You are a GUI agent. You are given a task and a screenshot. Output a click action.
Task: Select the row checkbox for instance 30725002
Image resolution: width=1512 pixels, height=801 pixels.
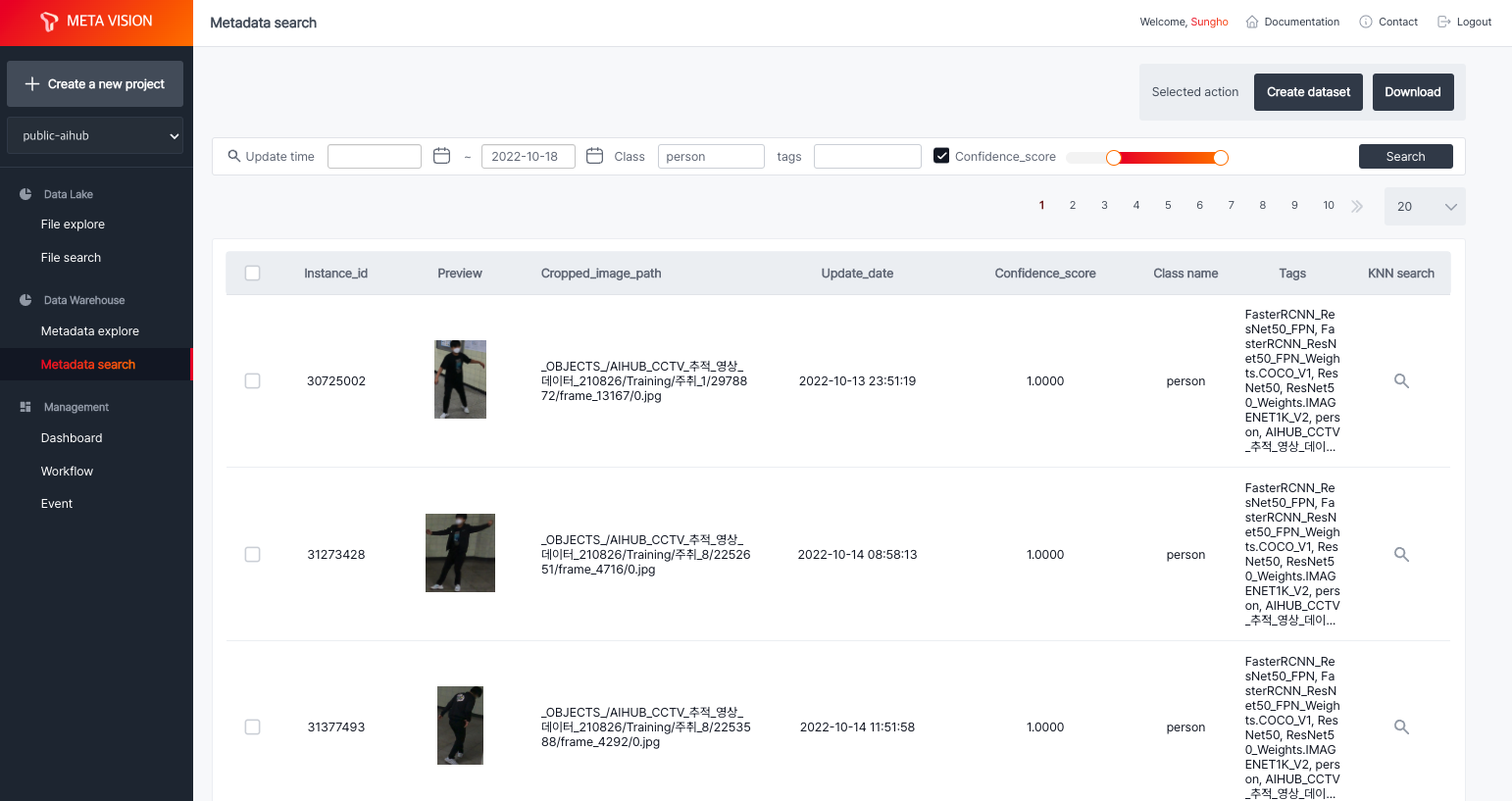tap(252, 381)
